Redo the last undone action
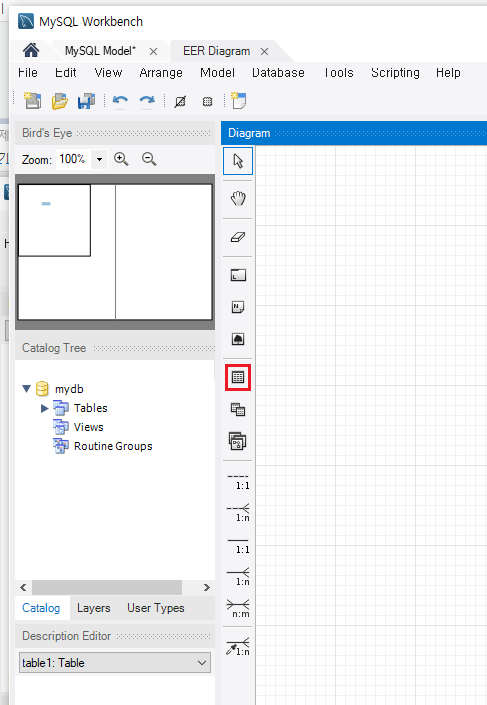This screenshot has height=705, width=487. pyautogui.click(x=147, y=101)
